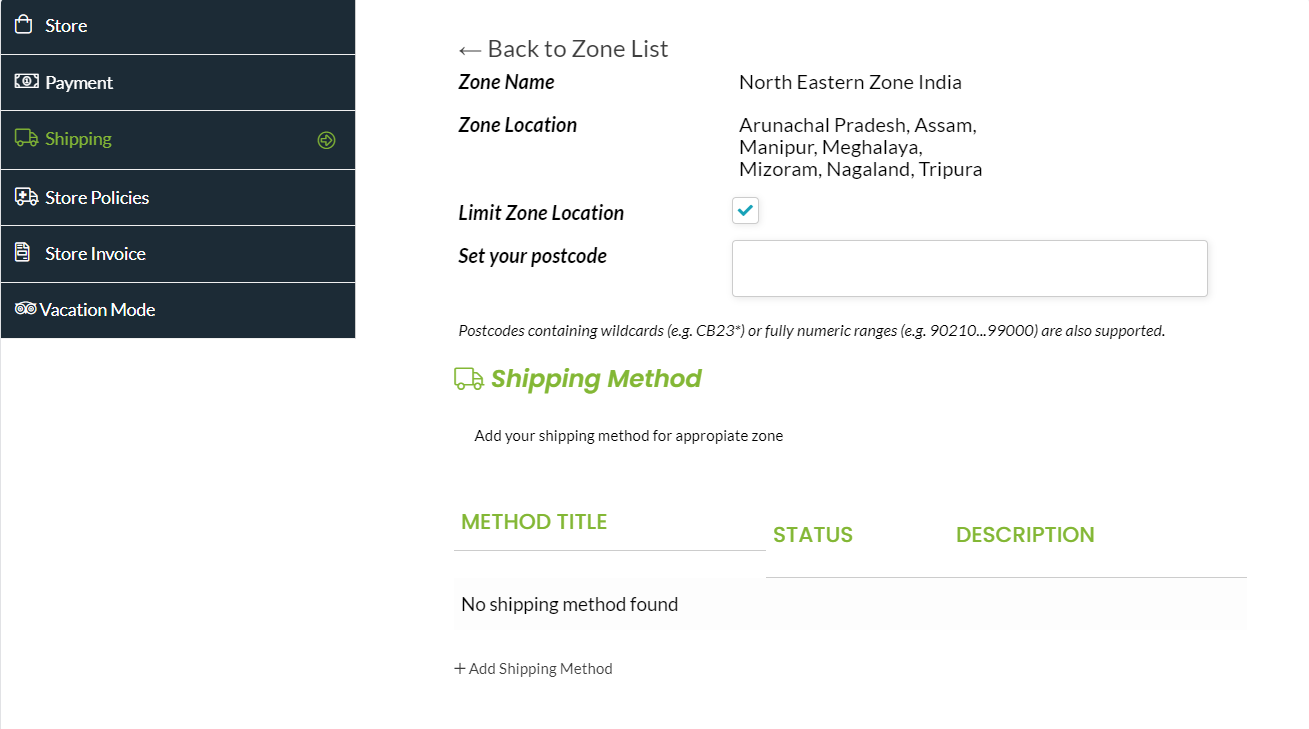Go back to Zone List

coord(563,49)
